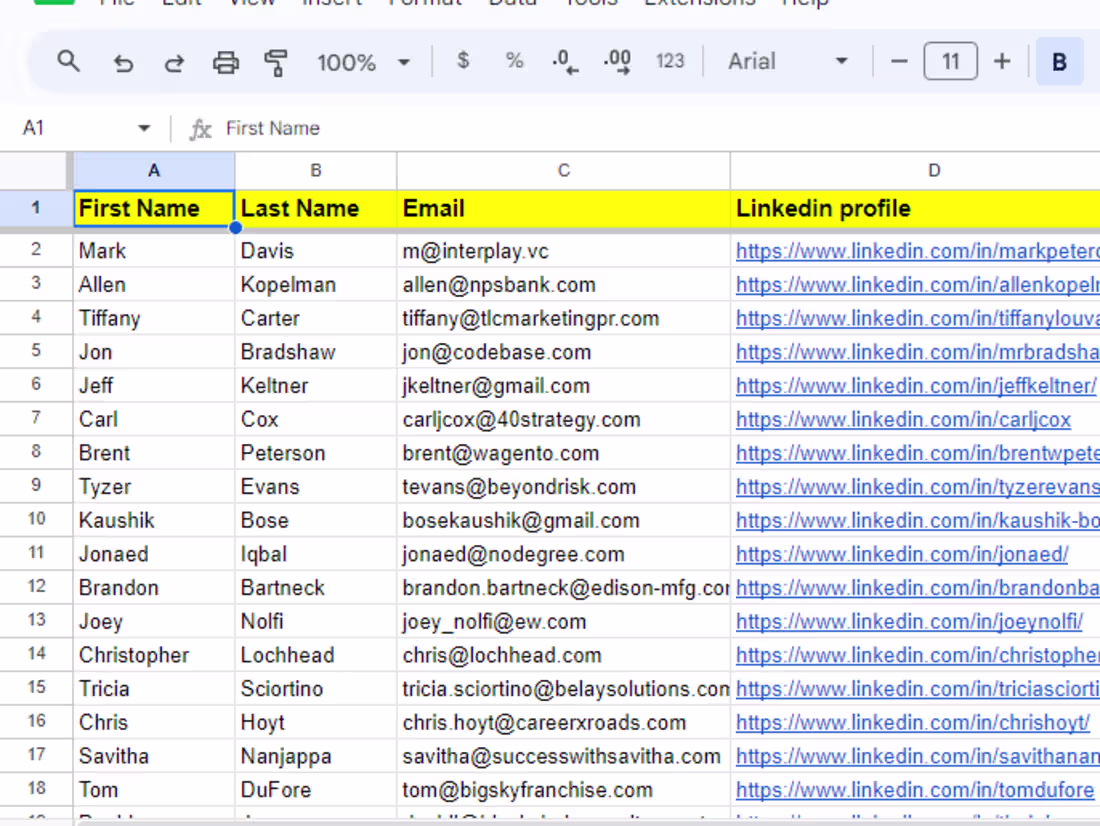Open the name box dropdown near A1
The width and height of the screenshot is (1100, 826).
[143, 128]
